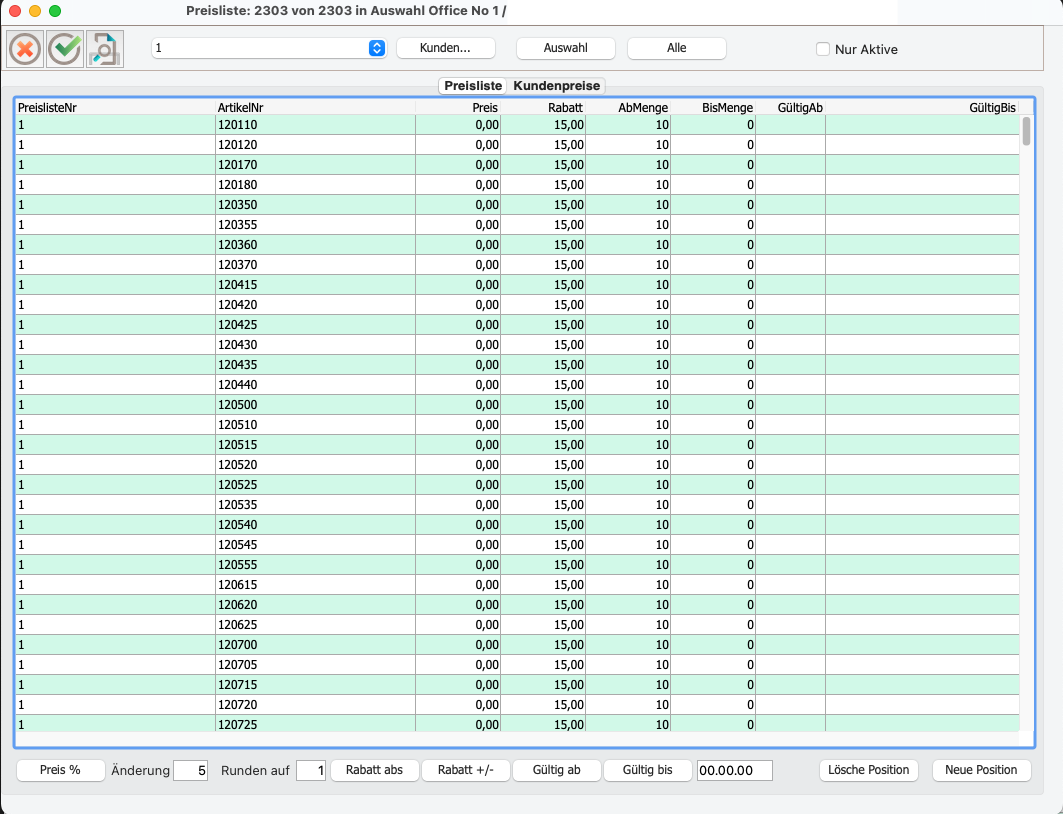Select article number 120440
The image size is (1063, 814).
pyautogui.click(x=237, y=384)
